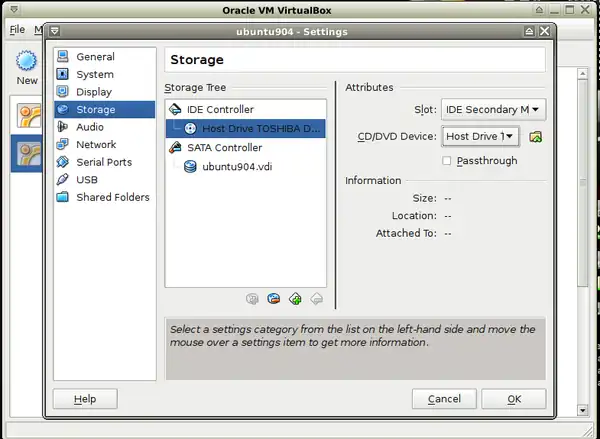Open the Shared Folders settings
This screenshot has width=600, height=439.
click(112, 197)
